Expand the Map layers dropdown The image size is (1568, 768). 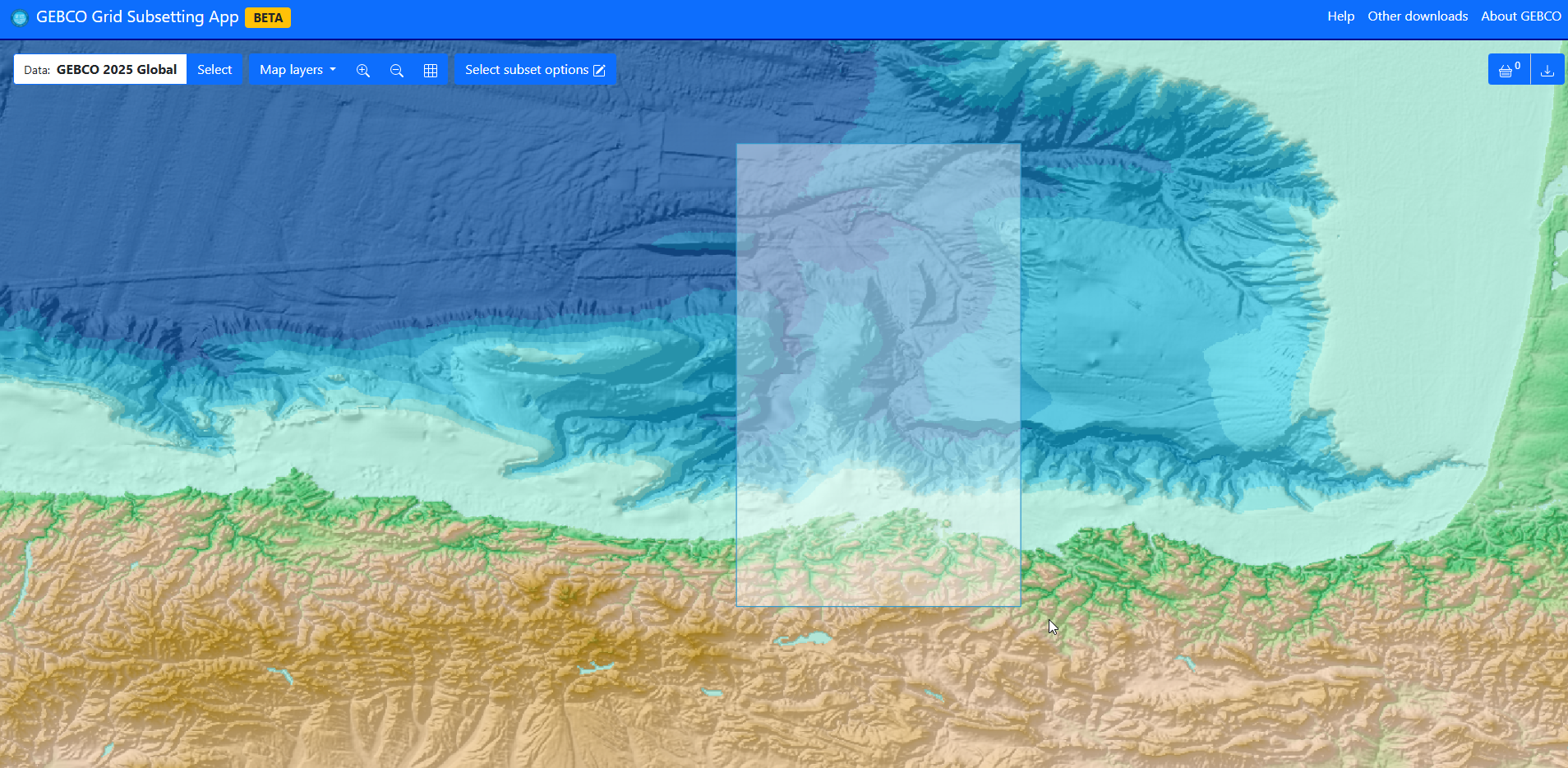pos(297,70)
